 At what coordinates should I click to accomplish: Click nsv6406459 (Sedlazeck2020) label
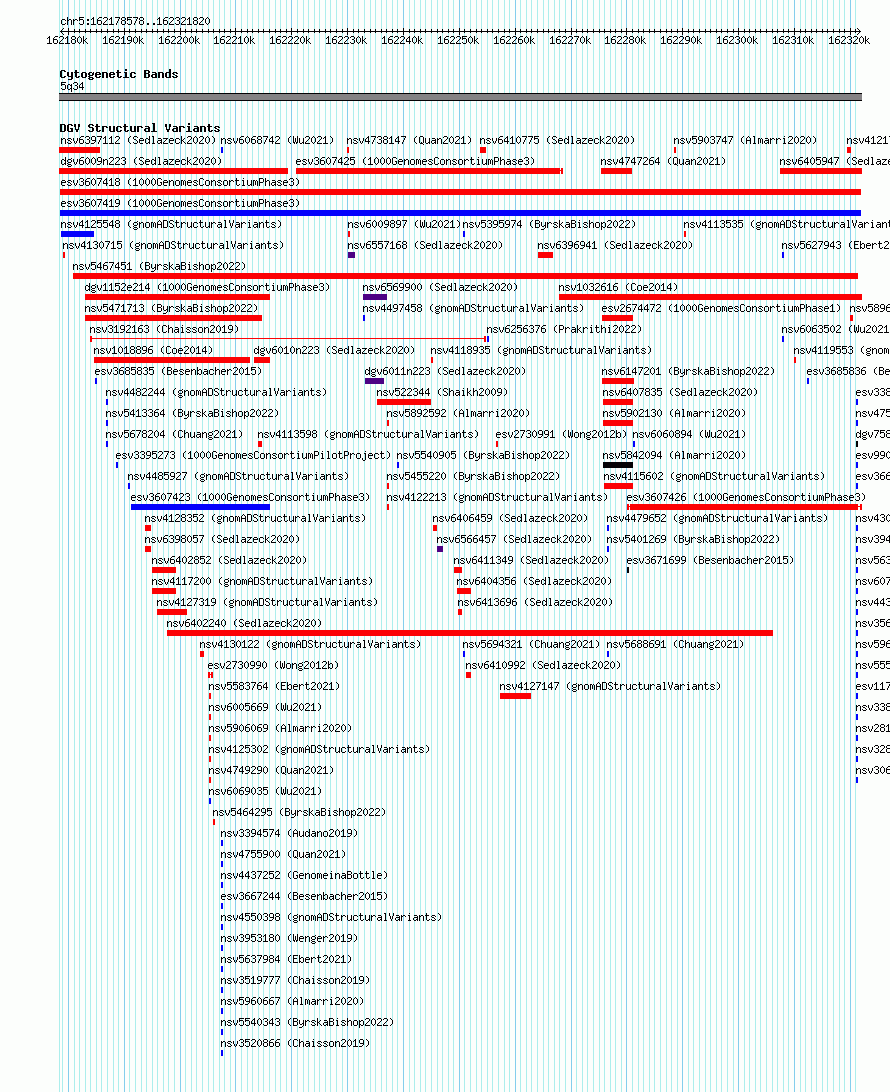tap(510, 519)
